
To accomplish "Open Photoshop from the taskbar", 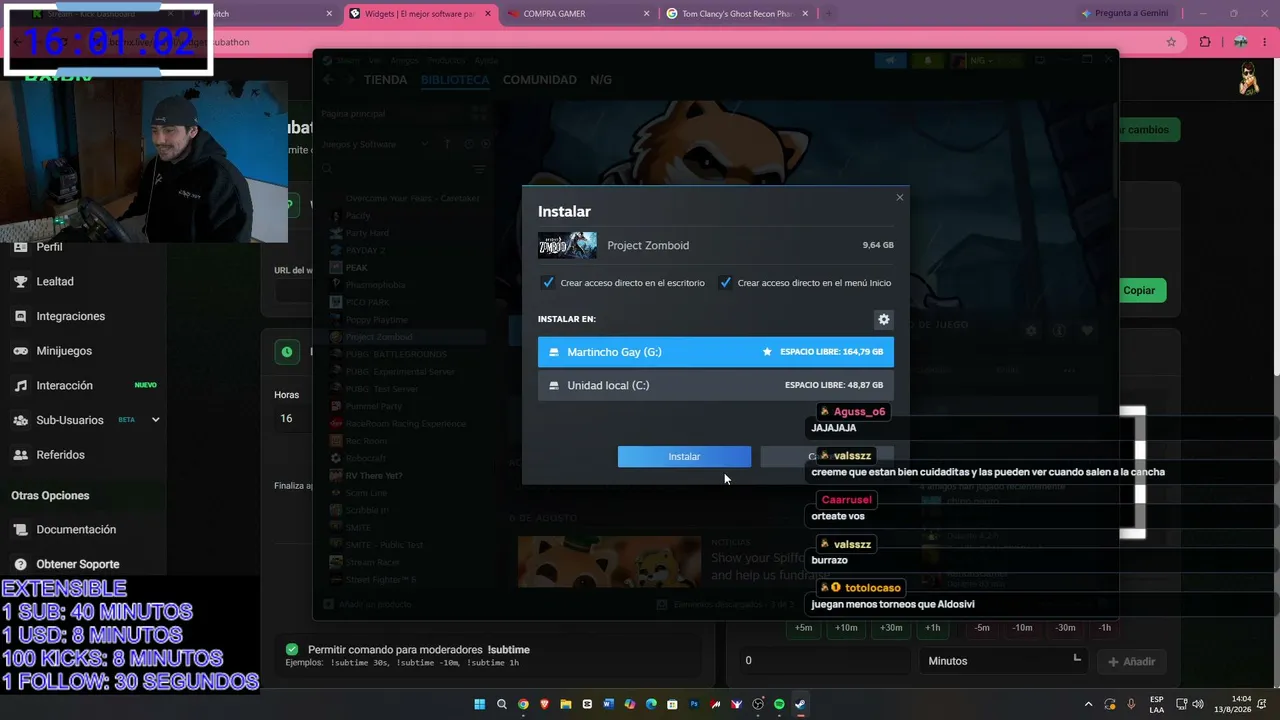I will coord(694,704).
